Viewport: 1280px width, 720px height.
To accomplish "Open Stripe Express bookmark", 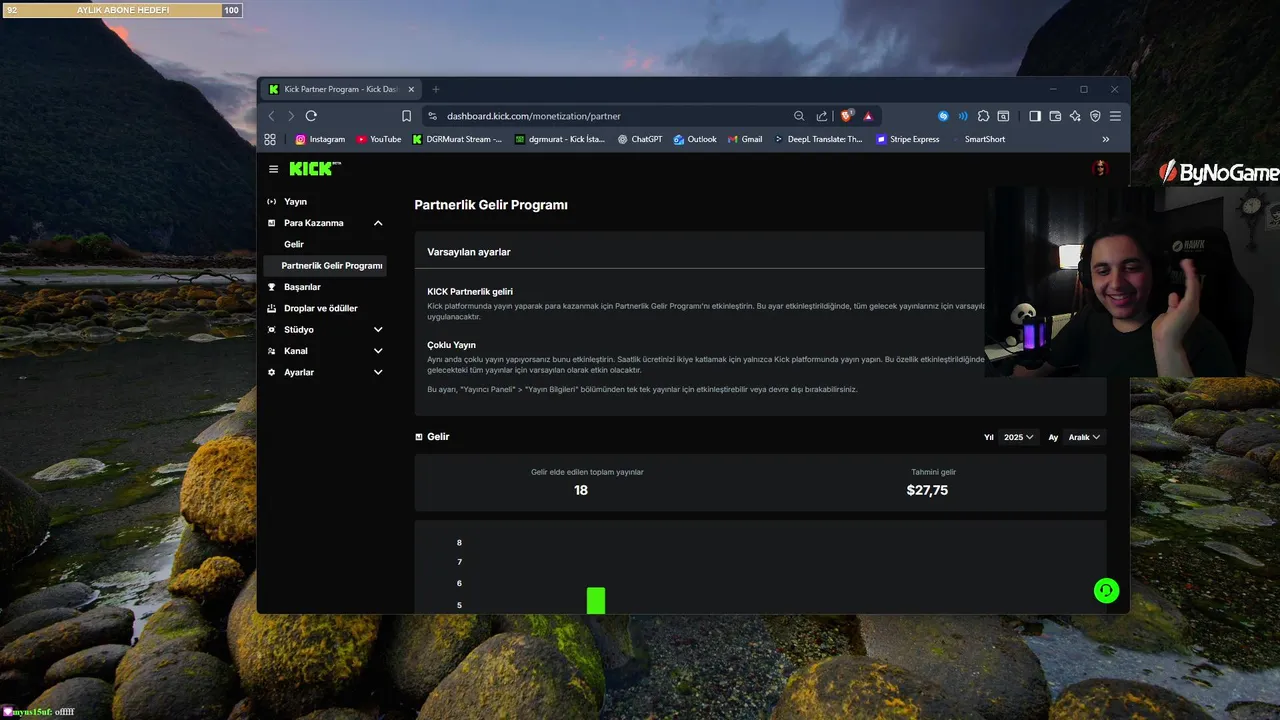I will click(908, 139).
